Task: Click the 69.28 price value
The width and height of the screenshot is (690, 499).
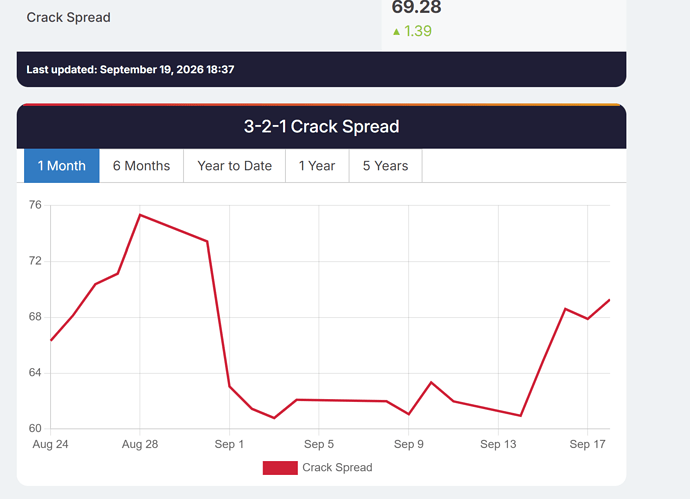Action: (x=416, y=7)
